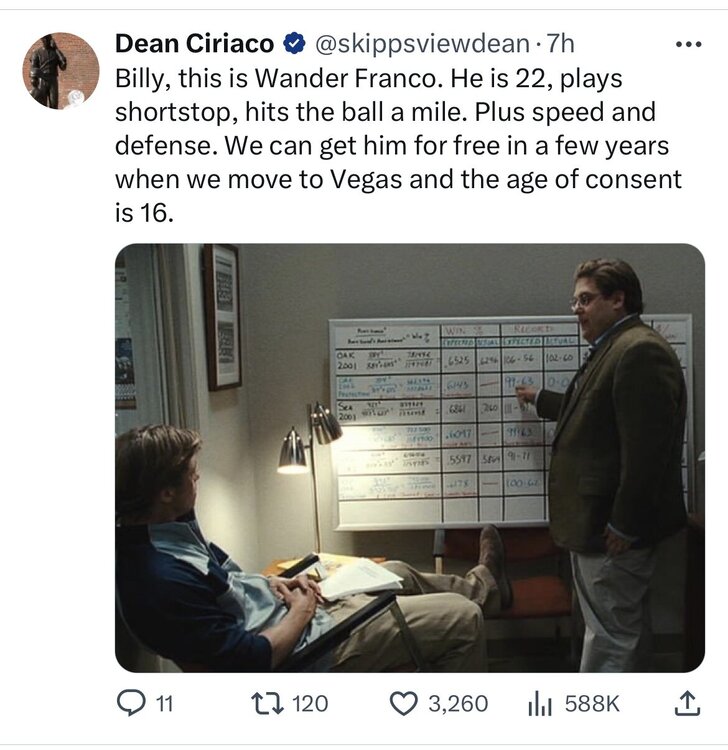Click the 7h timestamp
728x750 pixels.
(x=561, y=44)
